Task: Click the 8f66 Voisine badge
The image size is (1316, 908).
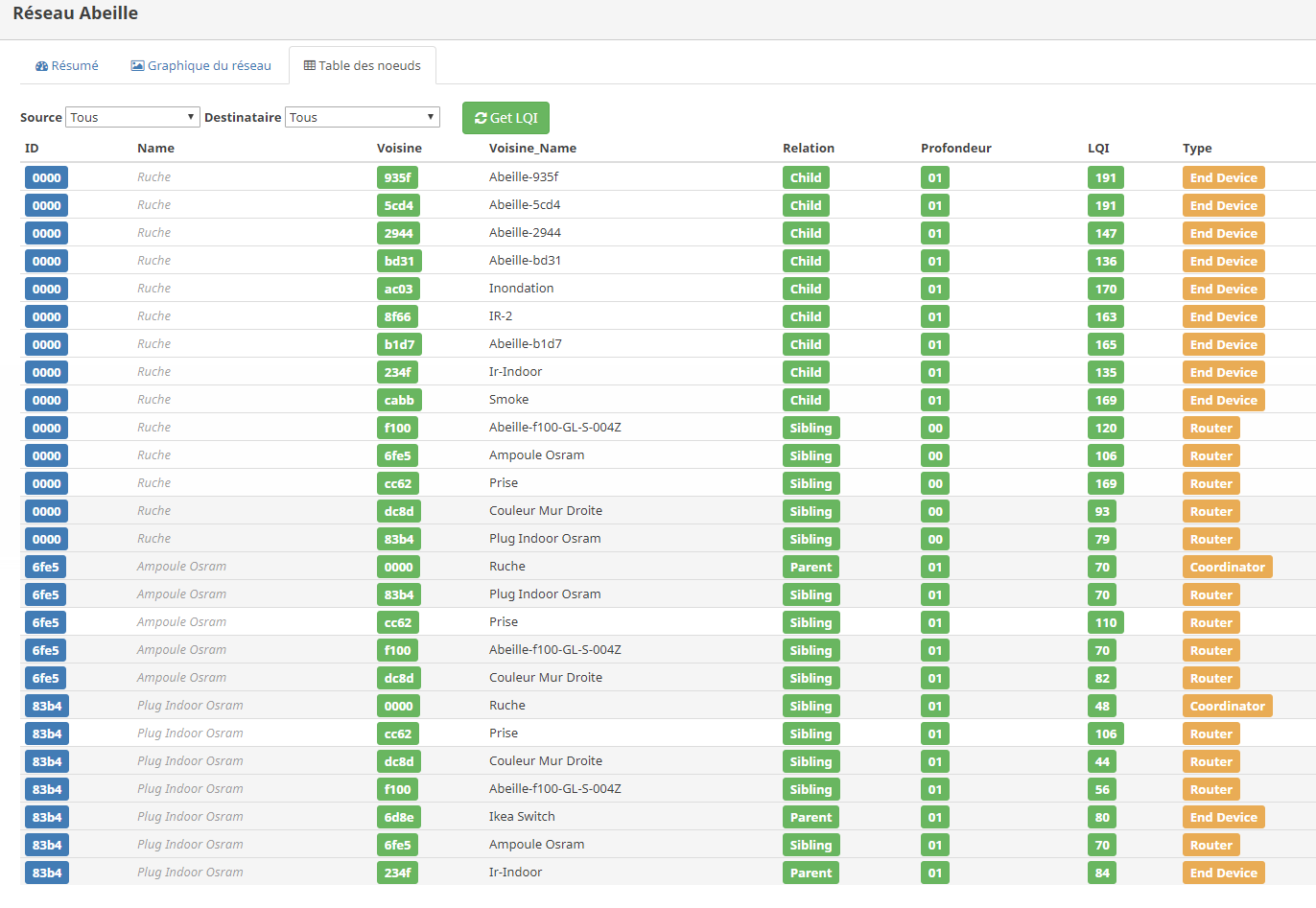Action: click(x=397, y=316)
